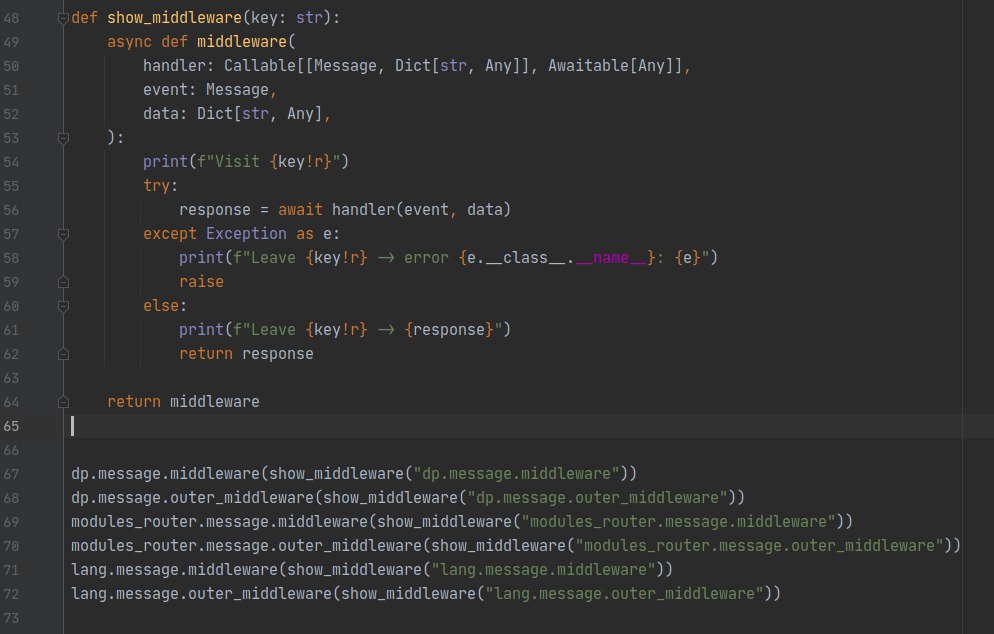Toggle the fold end marker at line 59

tap(63, 282)
